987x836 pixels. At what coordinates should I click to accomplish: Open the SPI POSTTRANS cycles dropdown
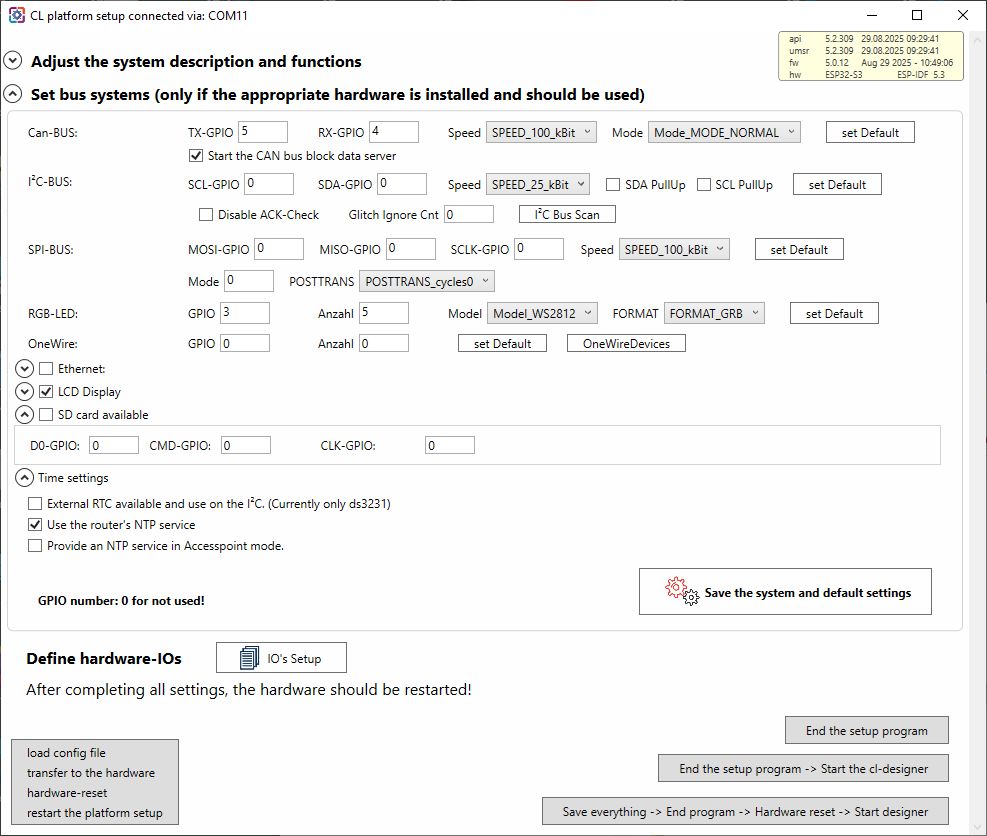426,282
